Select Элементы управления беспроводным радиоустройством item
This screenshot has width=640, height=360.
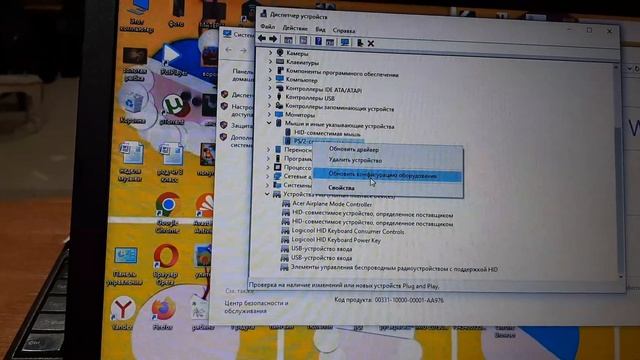click(394, 268)
